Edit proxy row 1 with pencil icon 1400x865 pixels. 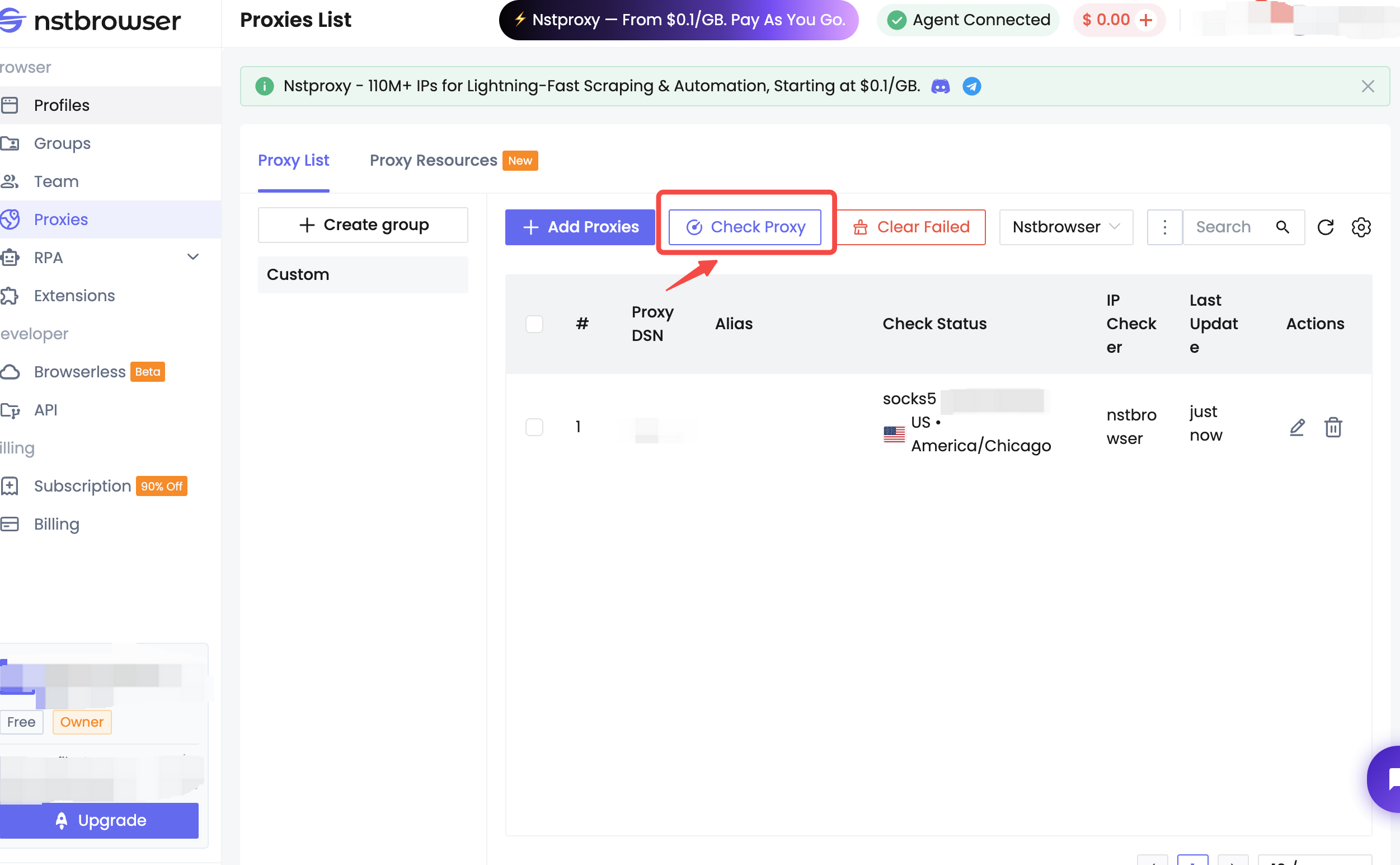pos(1297,427)
